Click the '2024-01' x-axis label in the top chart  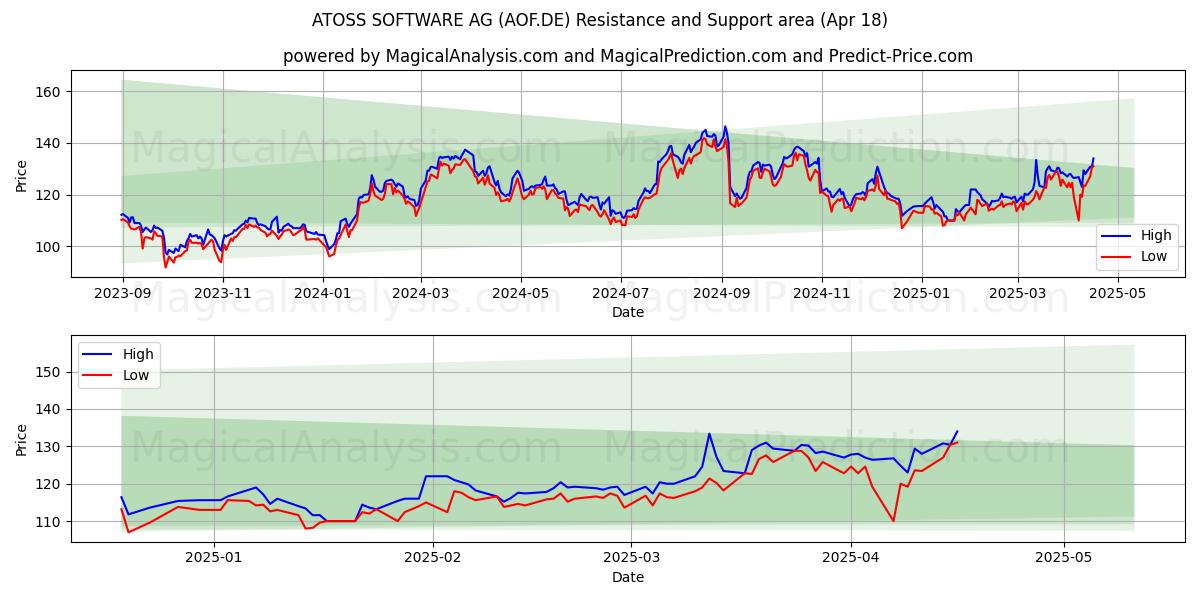pos(322,294)
